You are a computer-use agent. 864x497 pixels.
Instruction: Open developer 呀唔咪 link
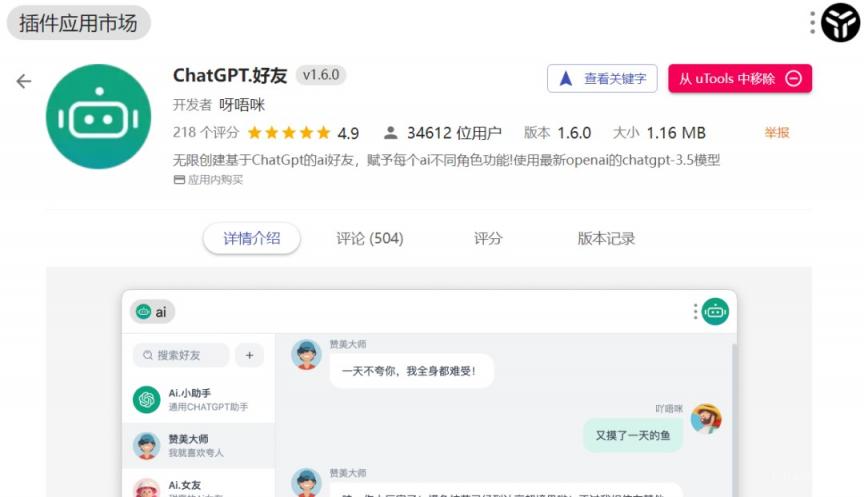[x=242, y=105]
